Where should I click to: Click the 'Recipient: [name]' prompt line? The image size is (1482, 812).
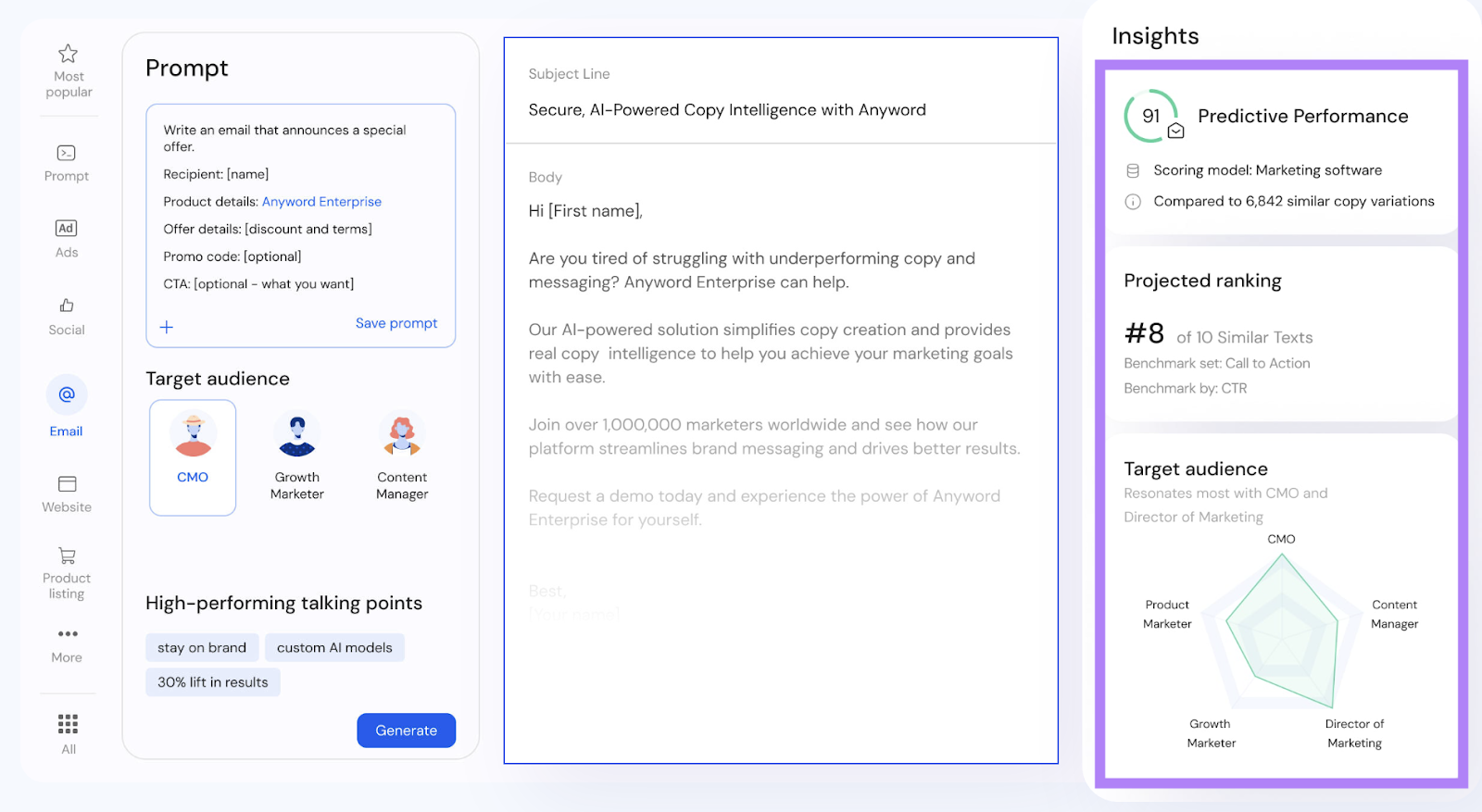[x=216, y=174]
